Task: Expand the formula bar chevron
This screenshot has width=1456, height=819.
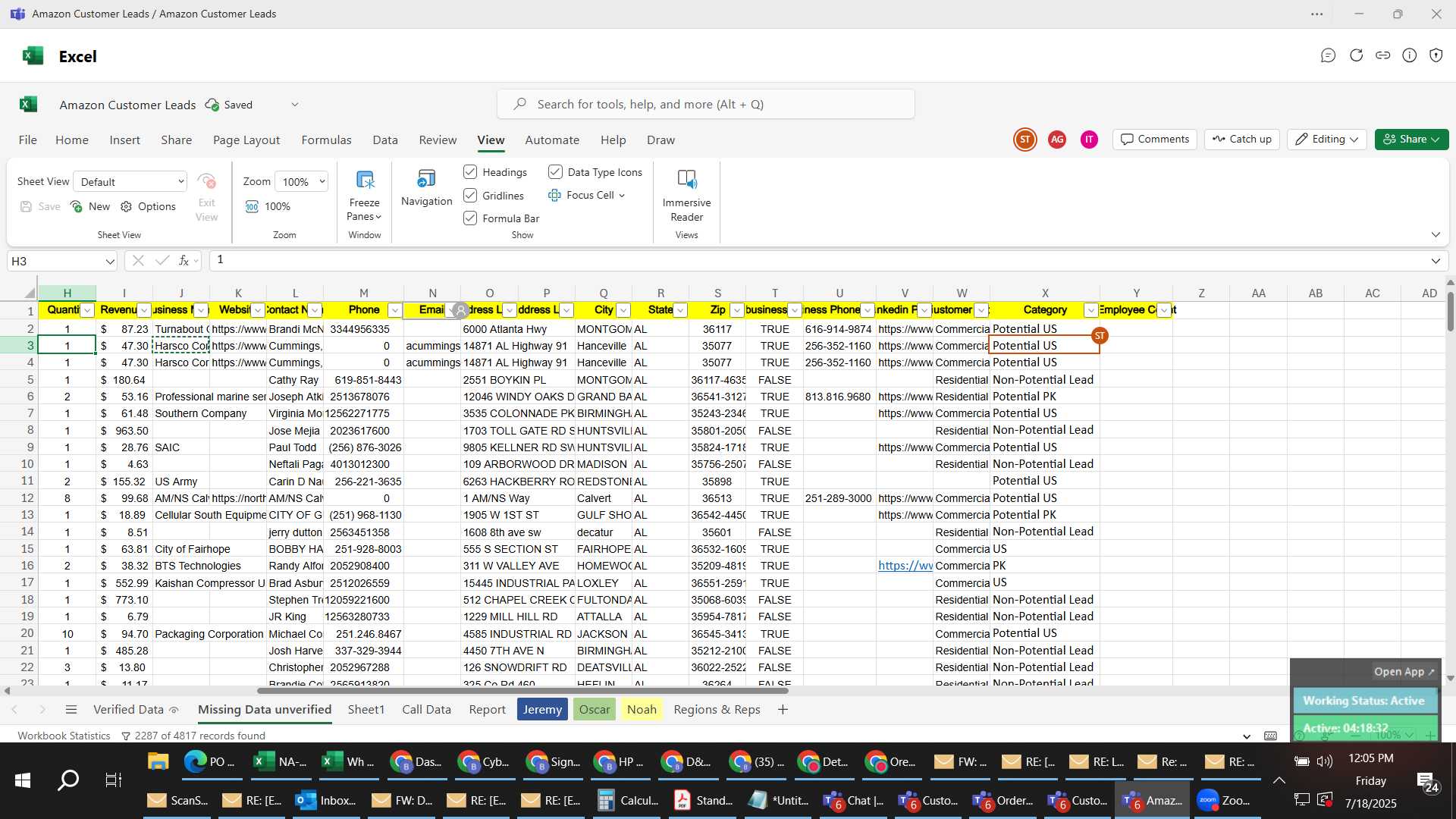Action: coord(1436,261)
